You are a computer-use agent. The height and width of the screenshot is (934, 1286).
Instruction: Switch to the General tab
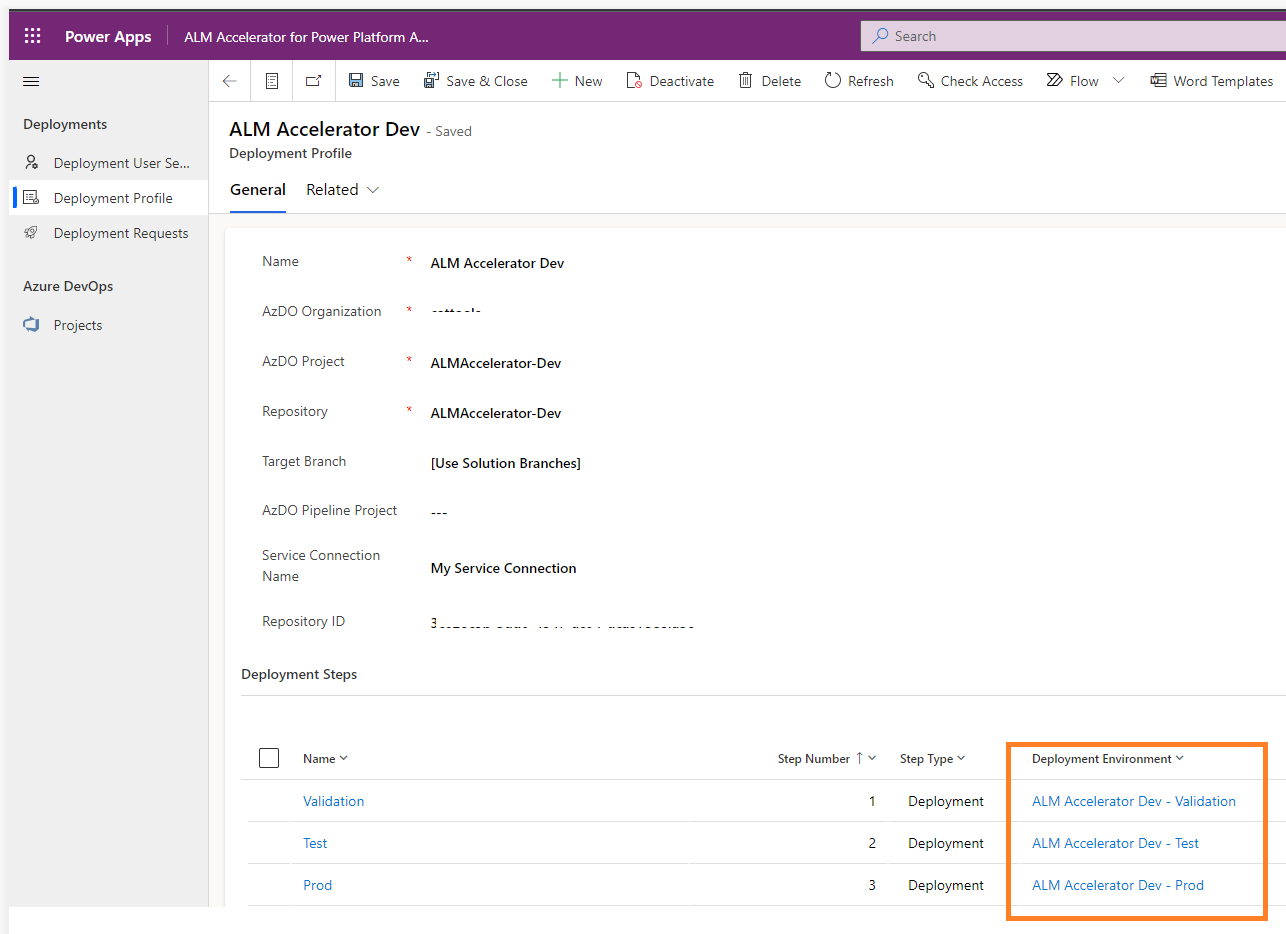pos(257,189)
